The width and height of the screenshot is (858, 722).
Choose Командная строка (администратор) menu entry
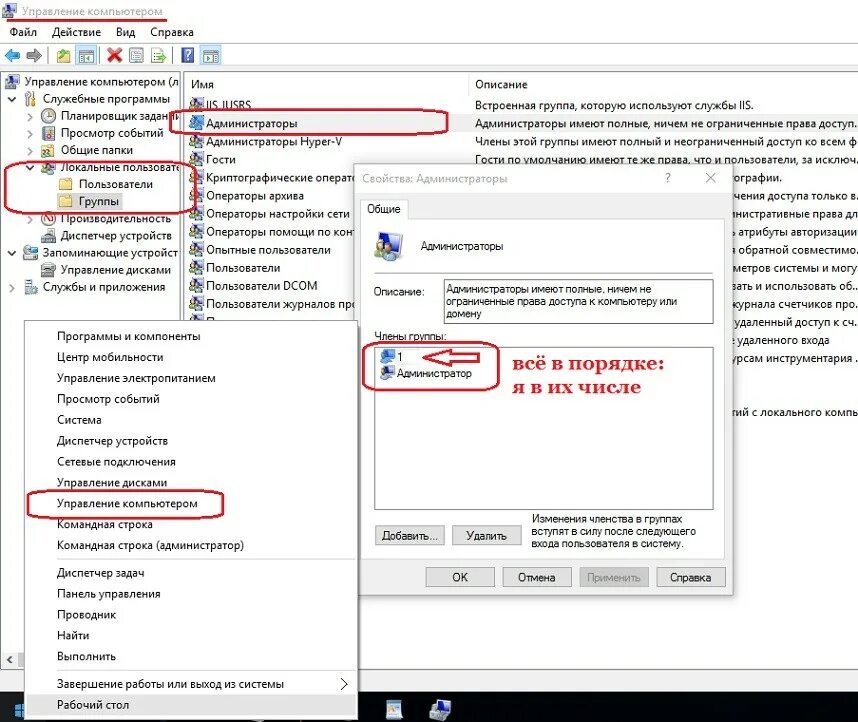[150, 545]
